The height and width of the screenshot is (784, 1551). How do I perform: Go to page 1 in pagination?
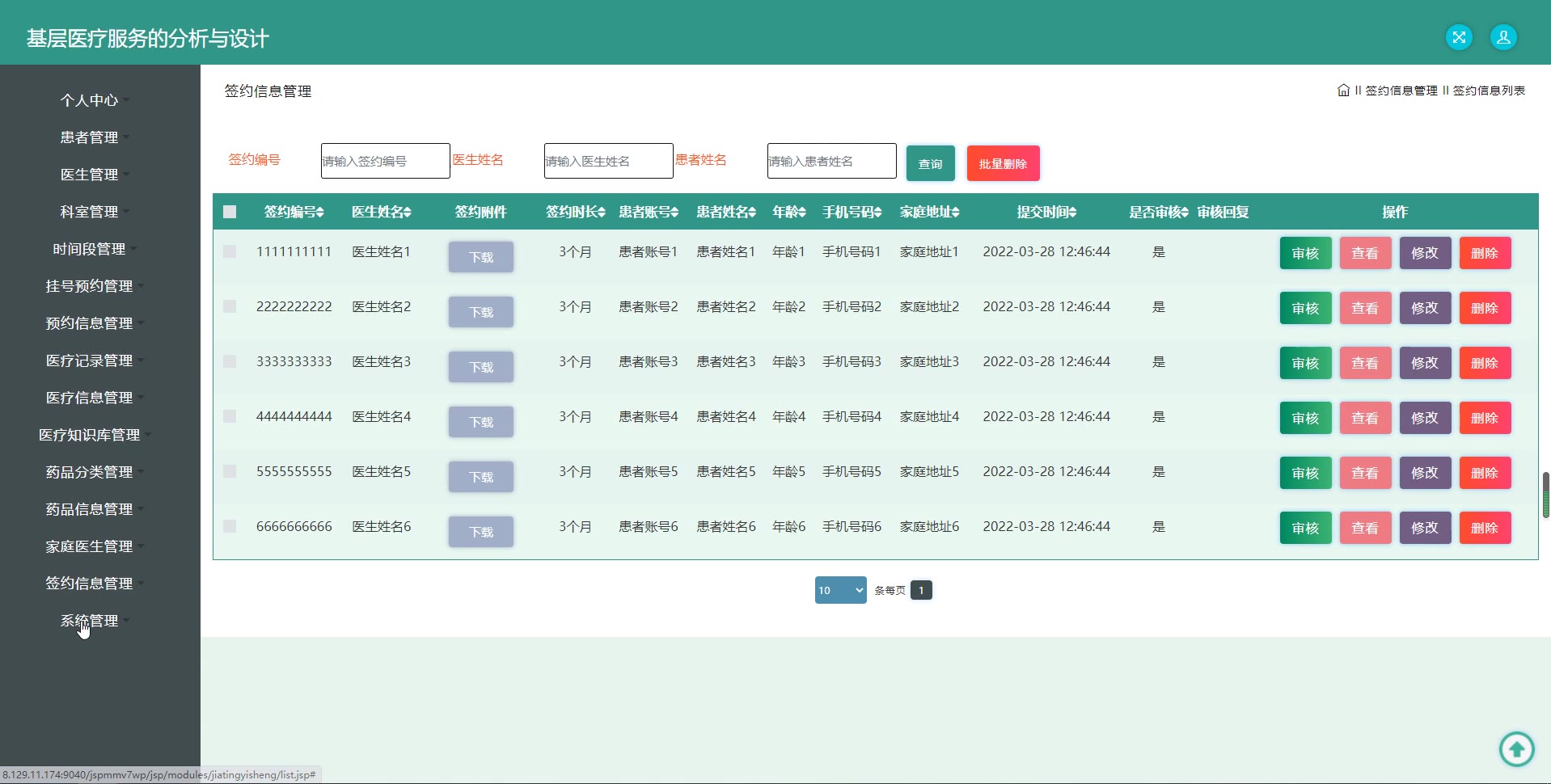pyautogui.click(x=921, y=590)
